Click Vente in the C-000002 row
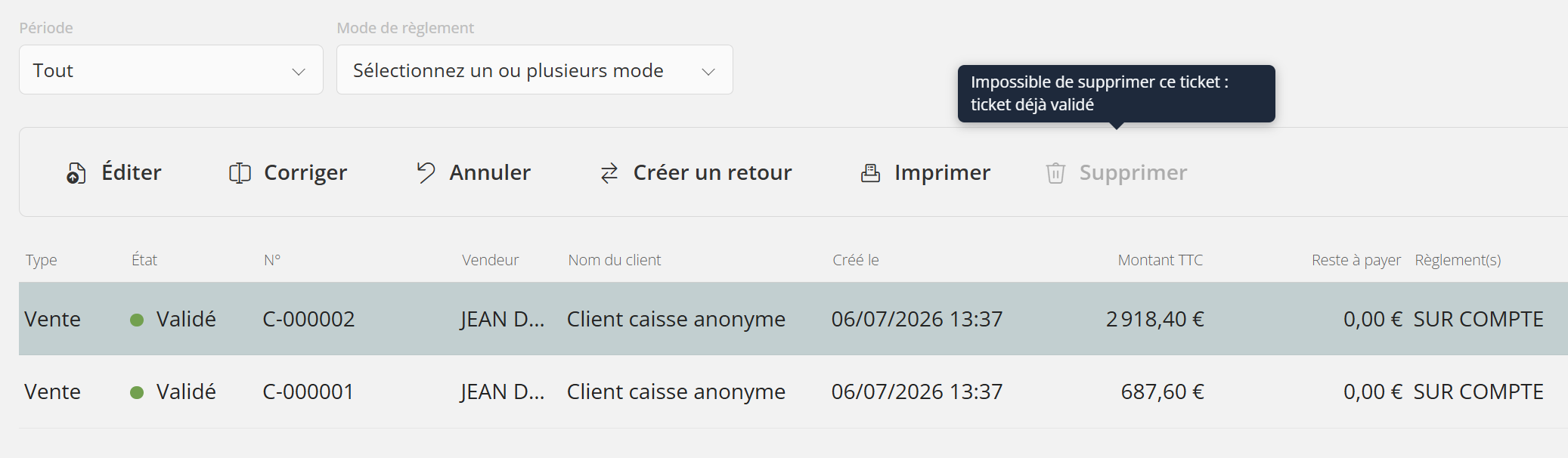This screenshot has width=1568, height=458. pyautogui.click(x=52, y=319)
